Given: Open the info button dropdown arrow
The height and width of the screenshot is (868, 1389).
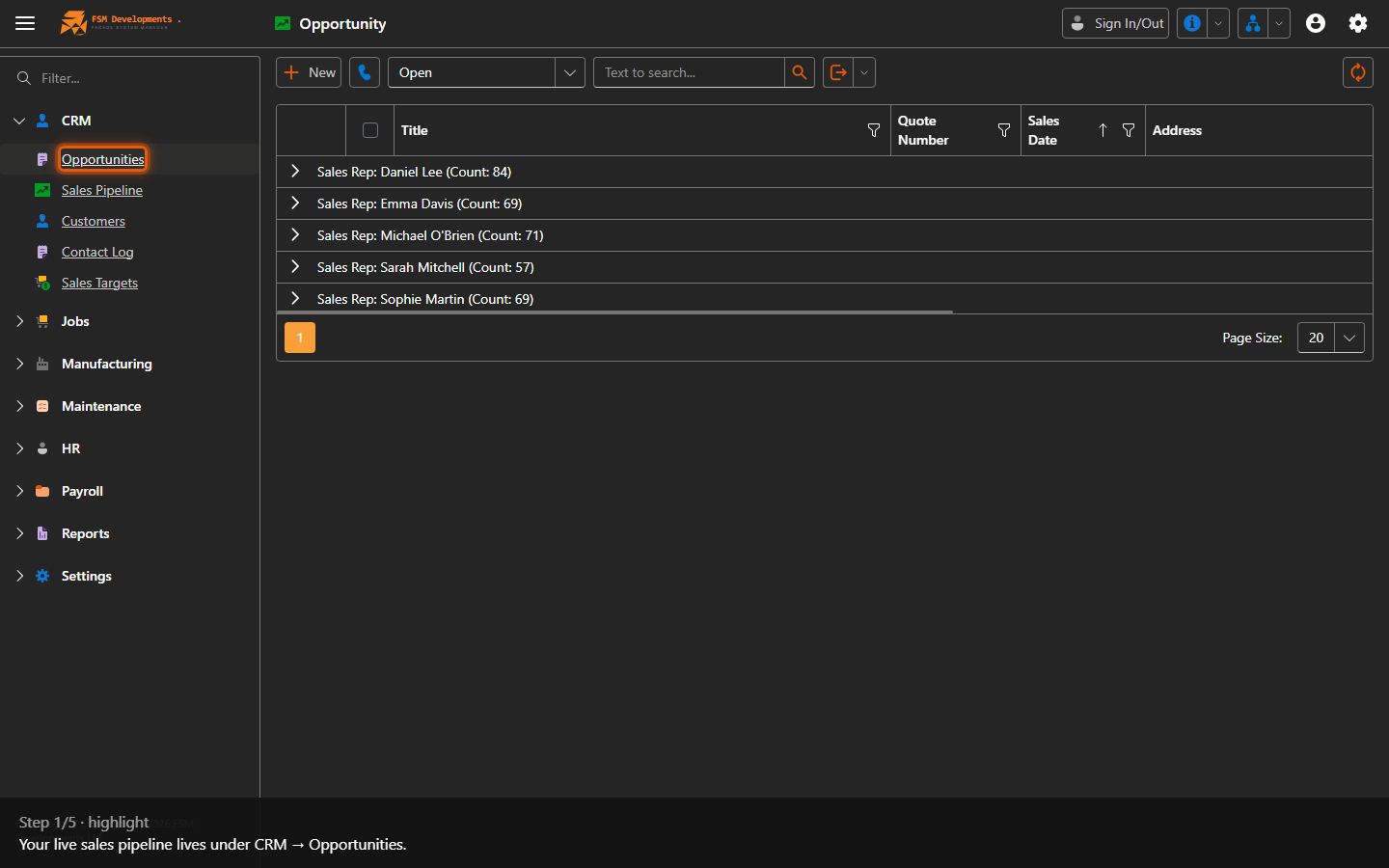Looking at the screenshot, I should tap(1218, 23).
